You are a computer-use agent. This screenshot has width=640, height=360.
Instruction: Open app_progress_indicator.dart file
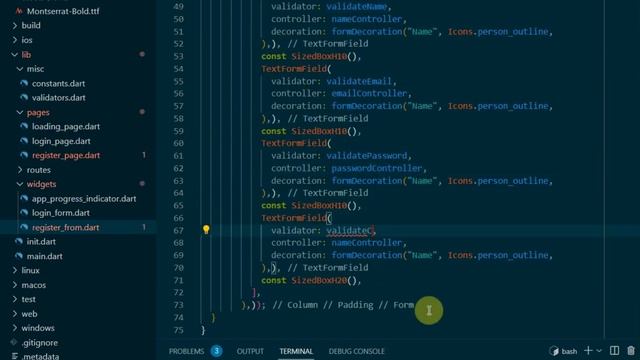84,199
